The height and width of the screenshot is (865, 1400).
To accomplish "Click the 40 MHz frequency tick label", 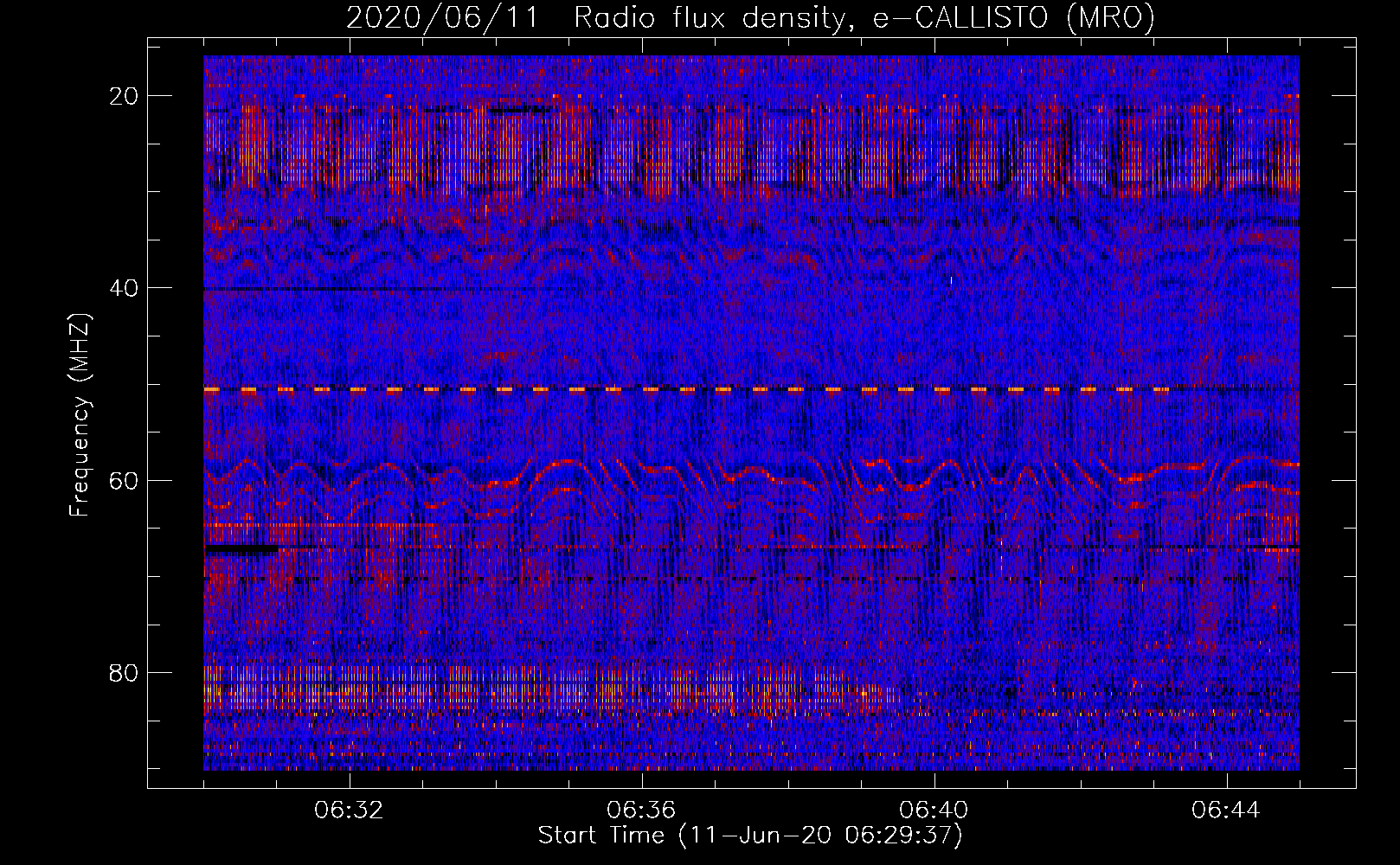I will pos(125,288).
